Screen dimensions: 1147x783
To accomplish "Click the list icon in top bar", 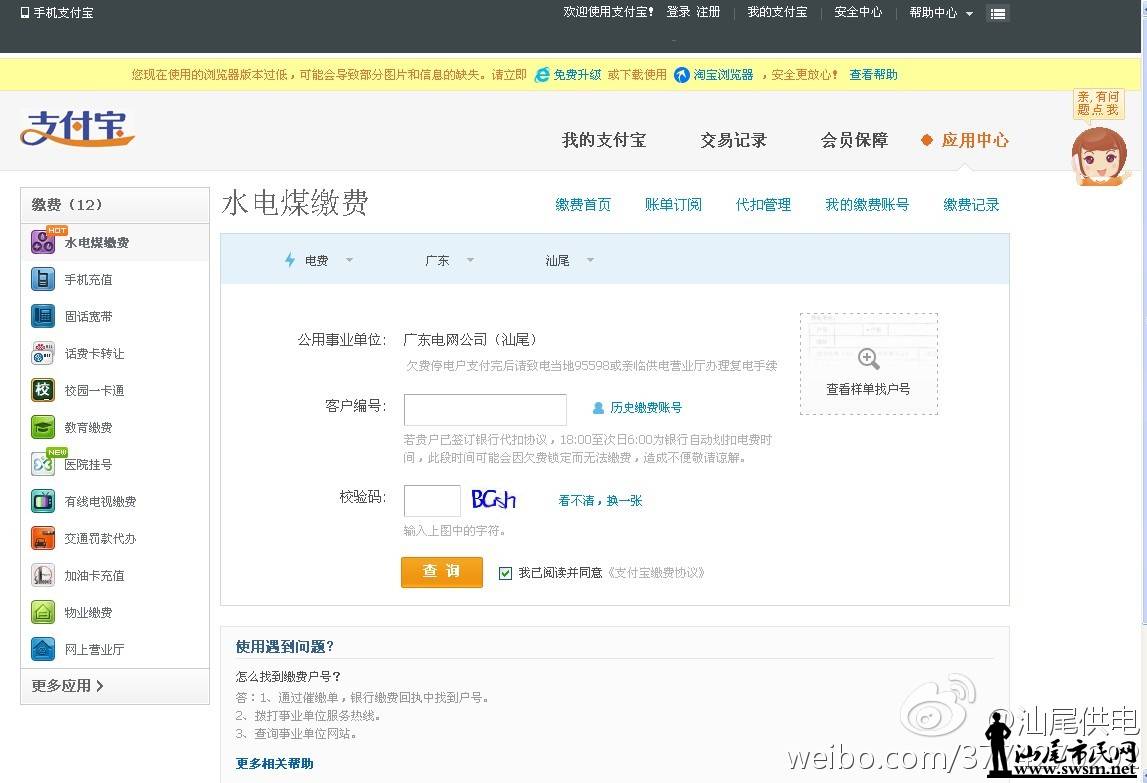I will tap(997, 13).
